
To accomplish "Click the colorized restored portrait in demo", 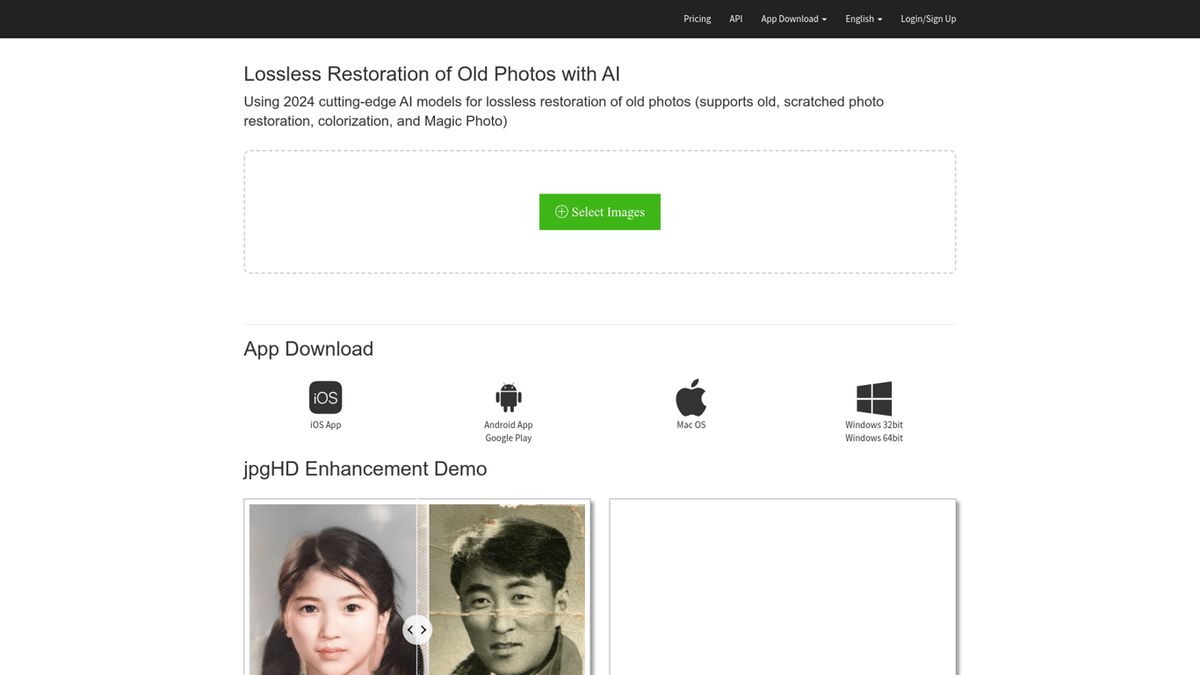I will 330,600.
